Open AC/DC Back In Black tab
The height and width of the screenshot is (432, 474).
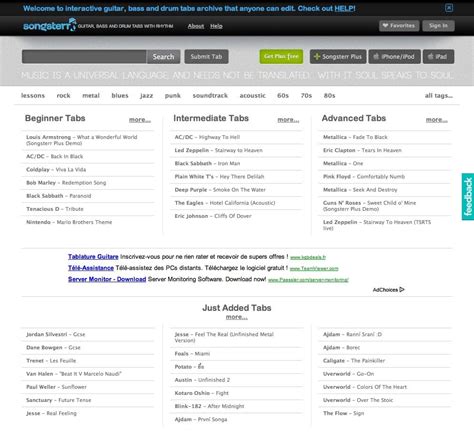[55, 156]
